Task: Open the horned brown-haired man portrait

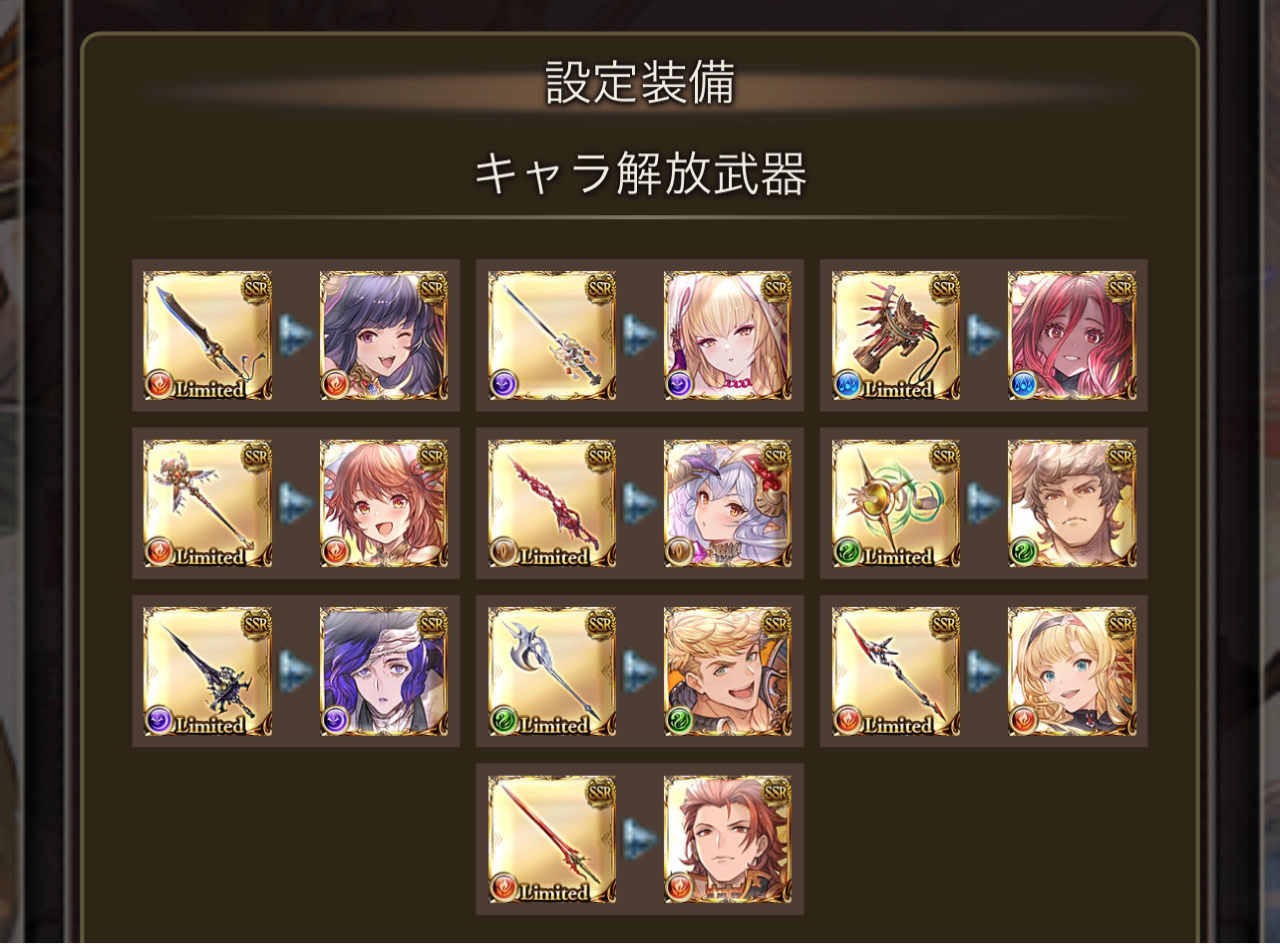Action: click(x=1072, y=504)
